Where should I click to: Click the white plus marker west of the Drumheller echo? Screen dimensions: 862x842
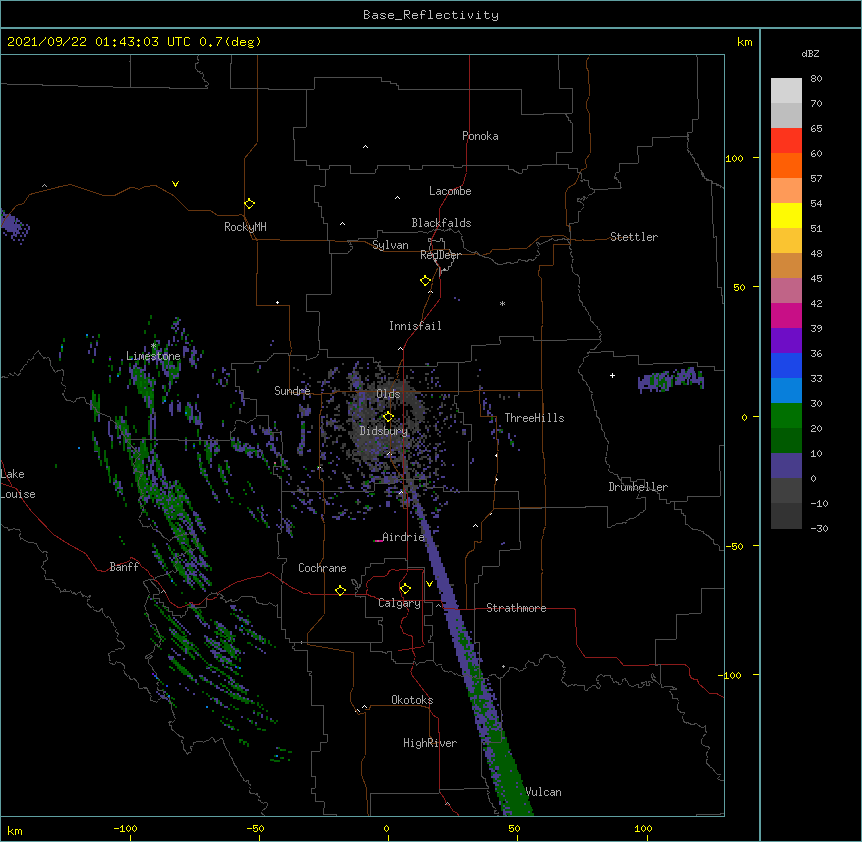tap(612, 375)
